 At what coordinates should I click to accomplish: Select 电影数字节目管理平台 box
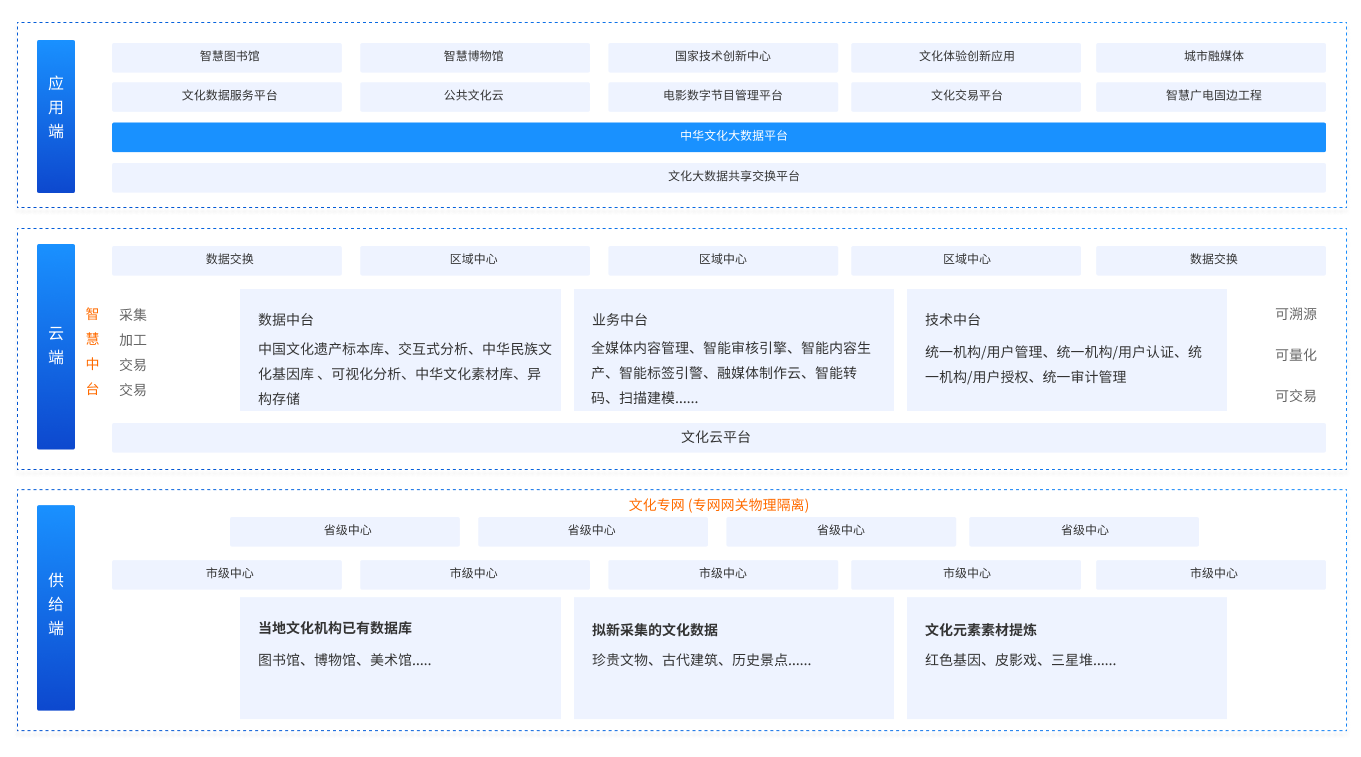[x=723, y=96]
